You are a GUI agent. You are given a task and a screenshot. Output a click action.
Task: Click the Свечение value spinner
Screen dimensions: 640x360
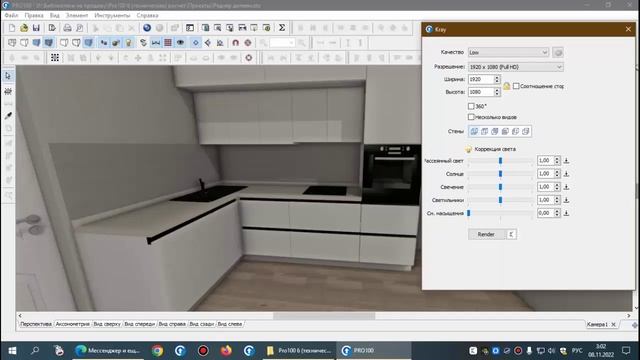click(x=557, y=187)
